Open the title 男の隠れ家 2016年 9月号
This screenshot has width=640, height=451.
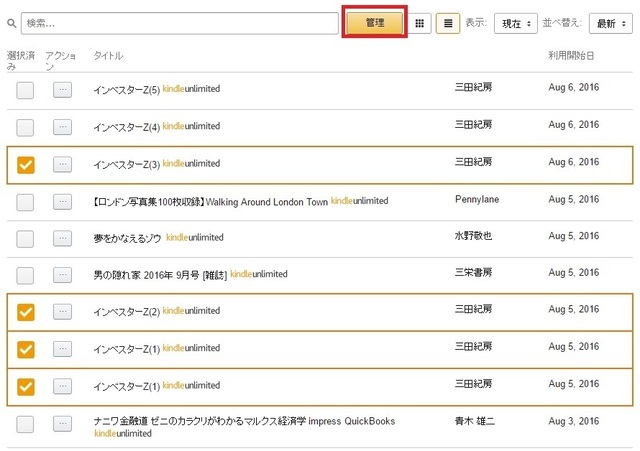(160, 275)
